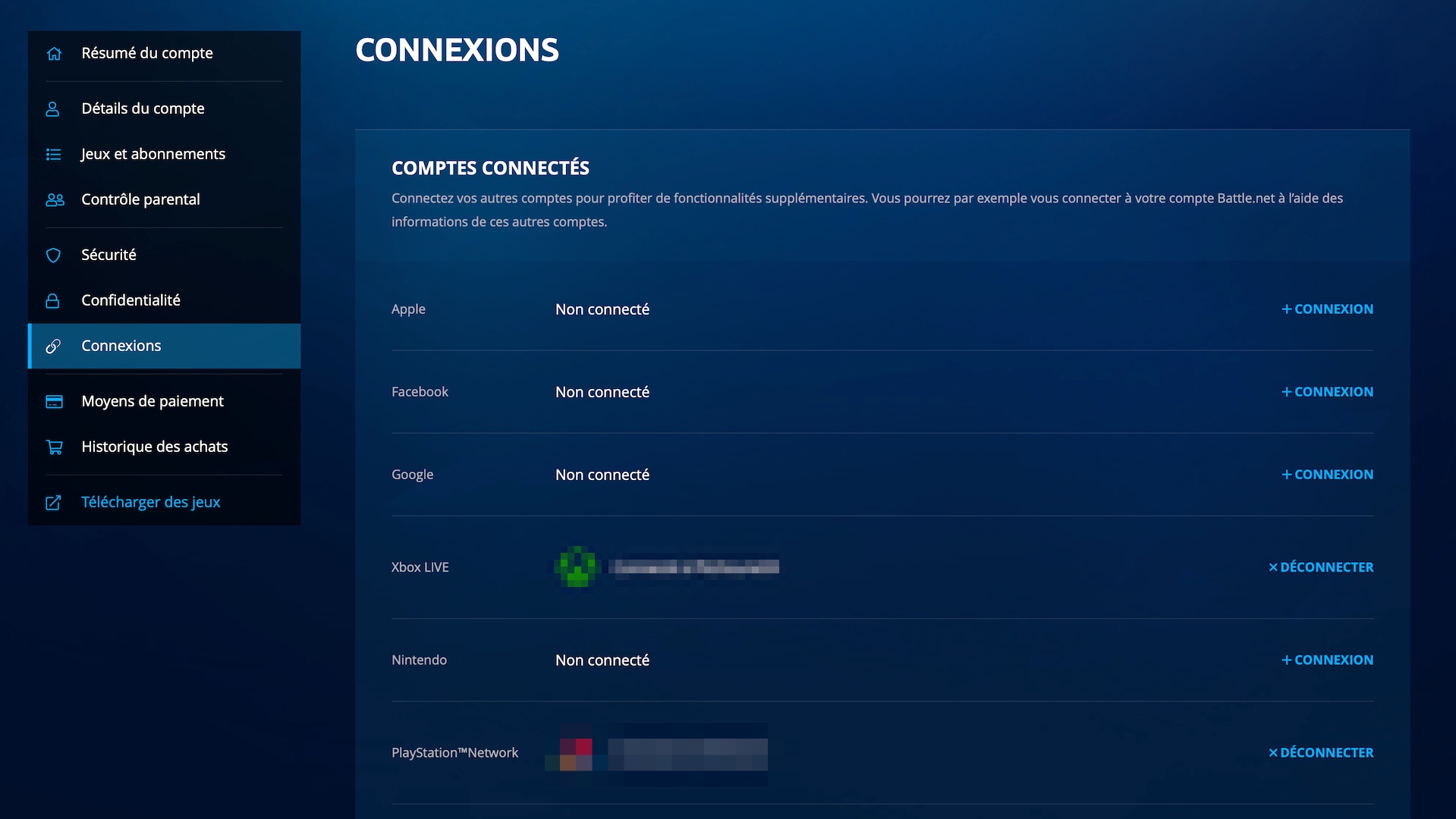Open Moyens de paiement
This screenshot has width=1456, height=819.
(164, 401)
